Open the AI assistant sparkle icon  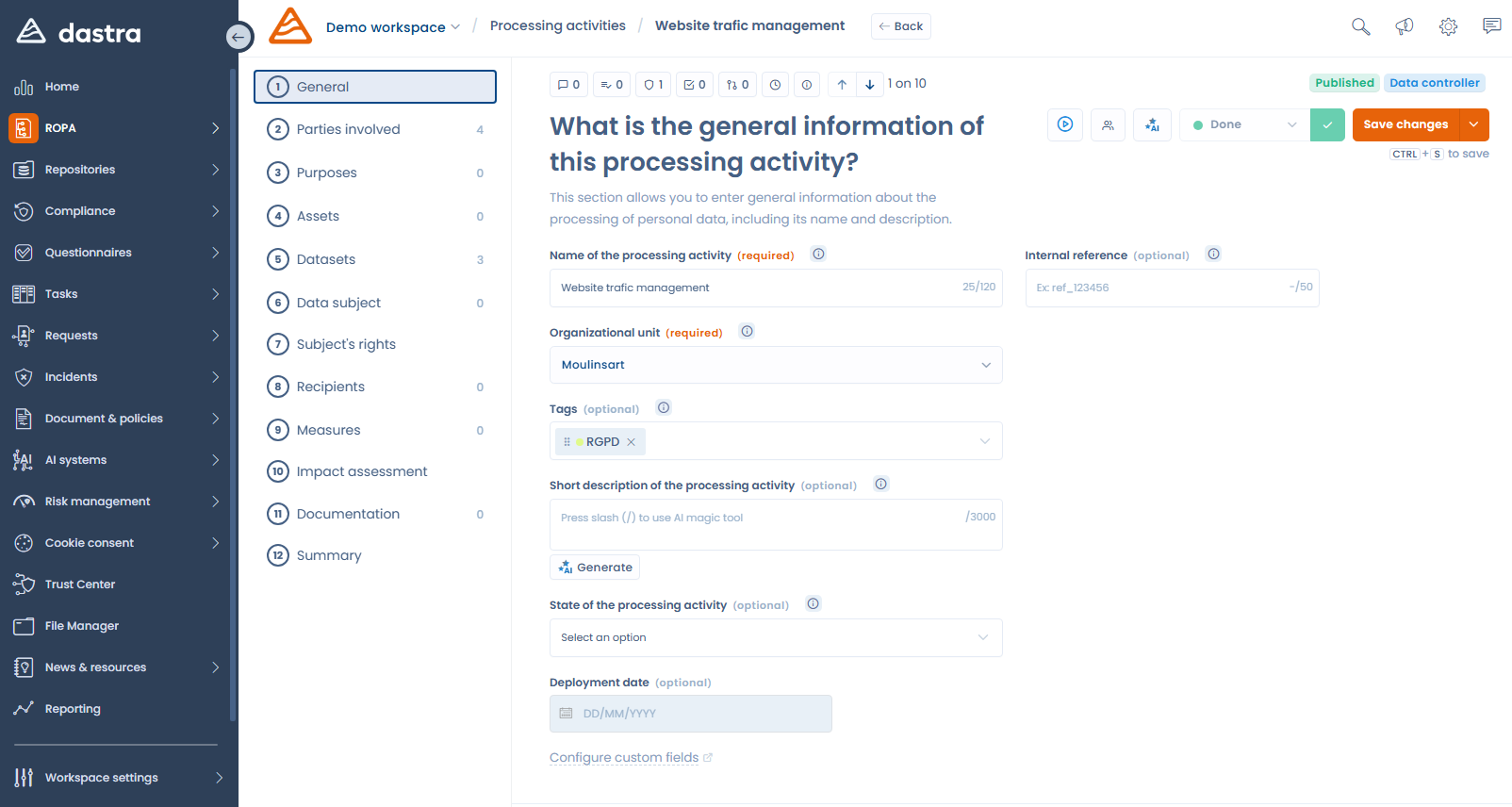pyautogui.click(x=1152, y=124)
